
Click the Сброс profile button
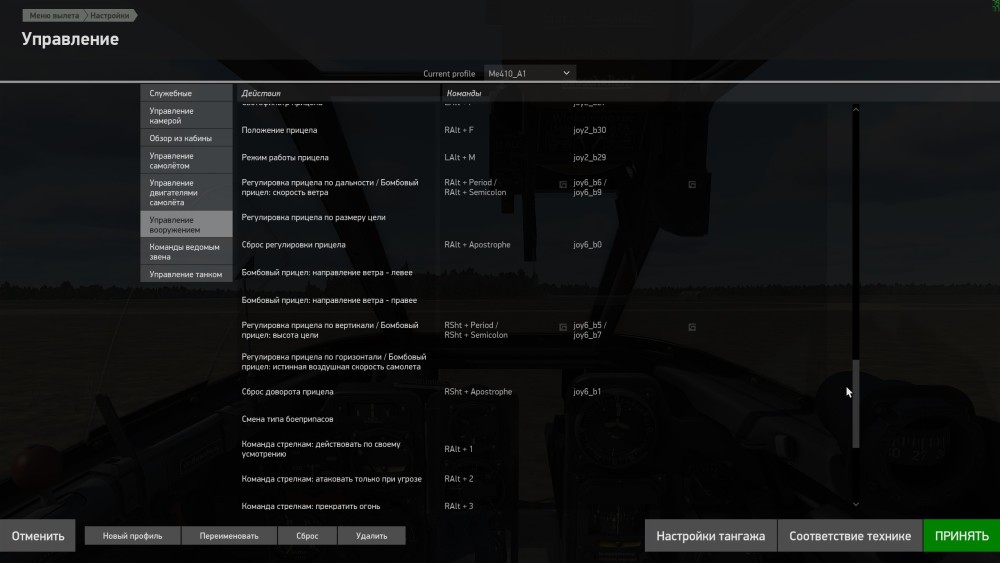[x=307, y=536]
